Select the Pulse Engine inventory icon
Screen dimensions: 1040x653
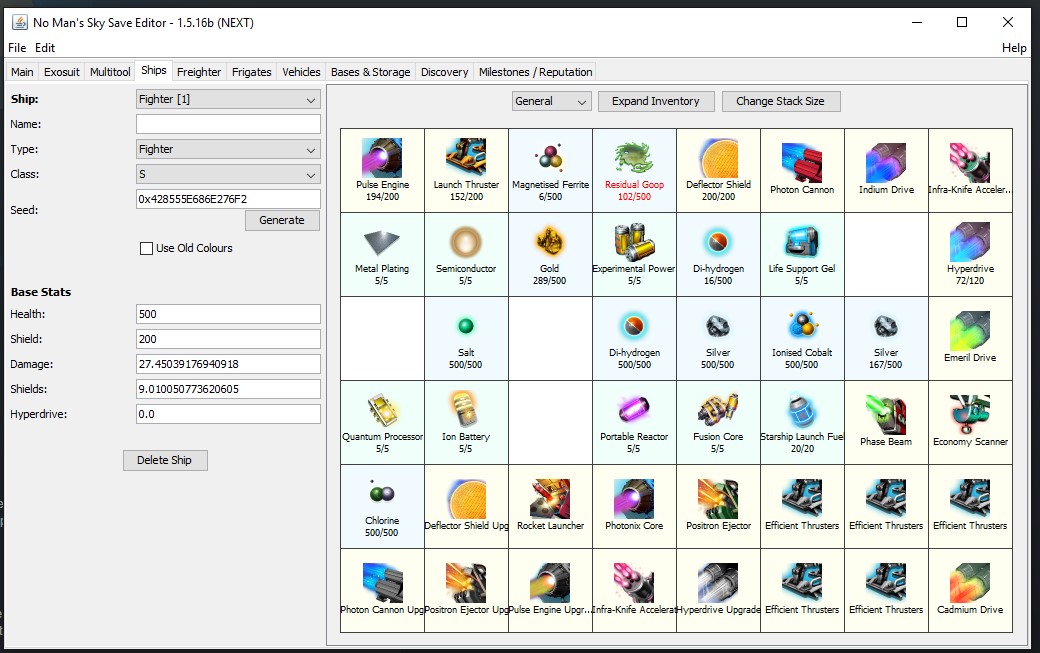[382, 159]
